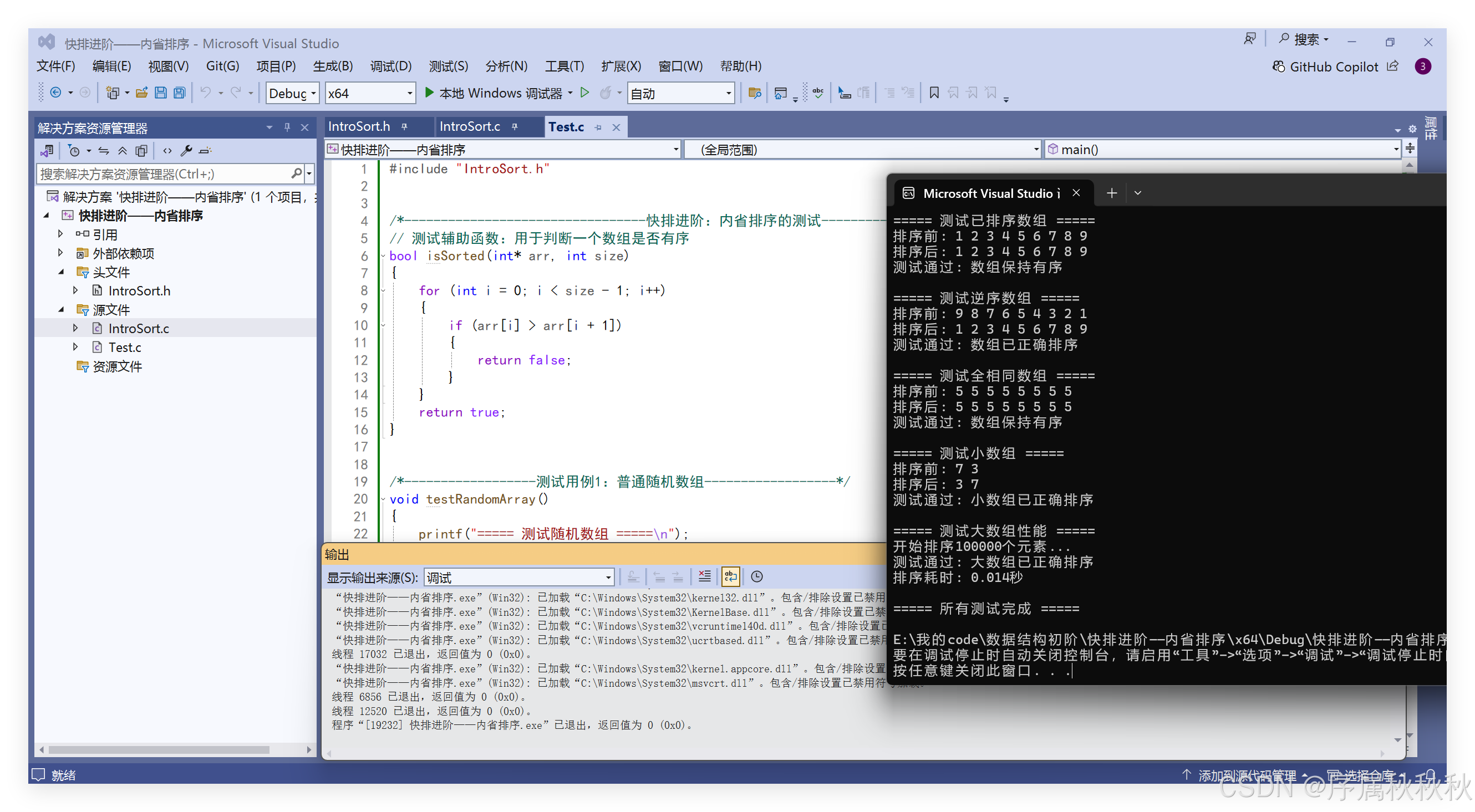Click the Open File folder icon
Screen dimensions: 1475x812
pos(141,93)
